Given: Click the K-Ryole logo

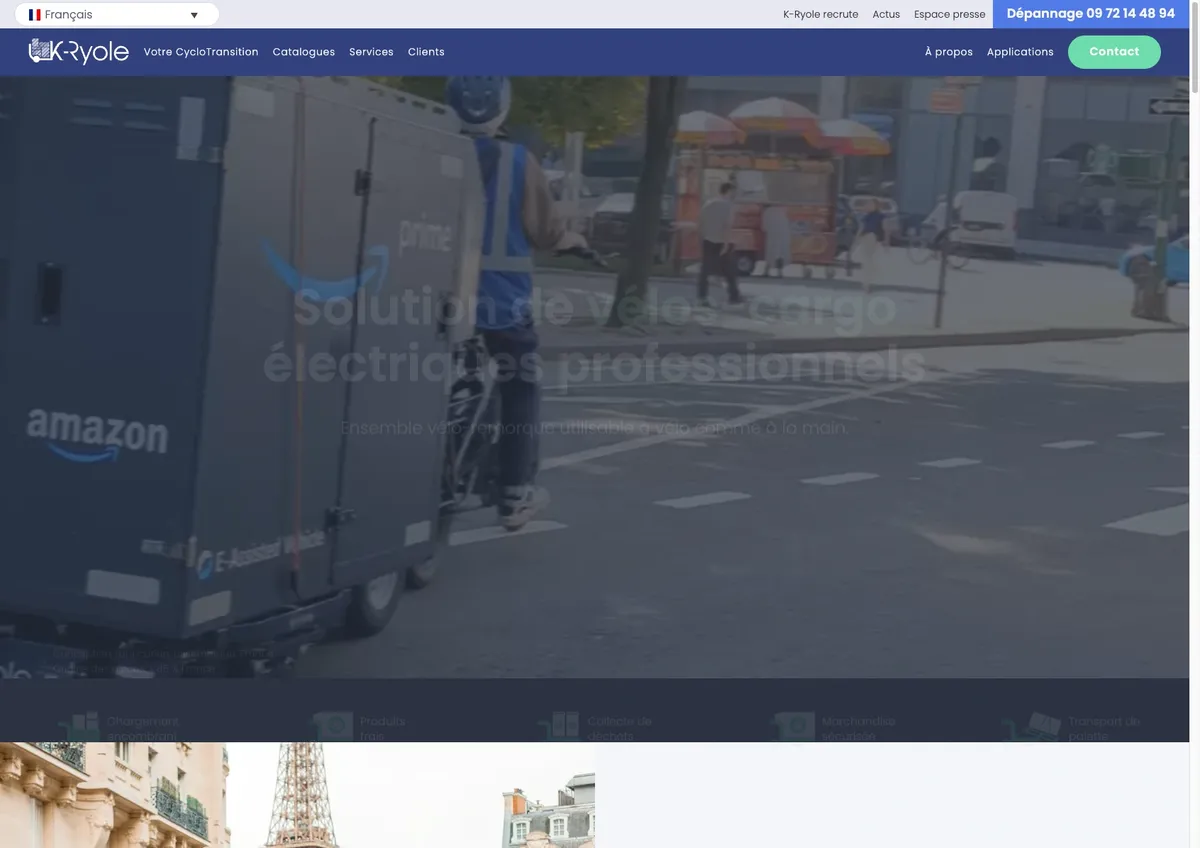Looking at the screenshot, I should pos(79,51).
